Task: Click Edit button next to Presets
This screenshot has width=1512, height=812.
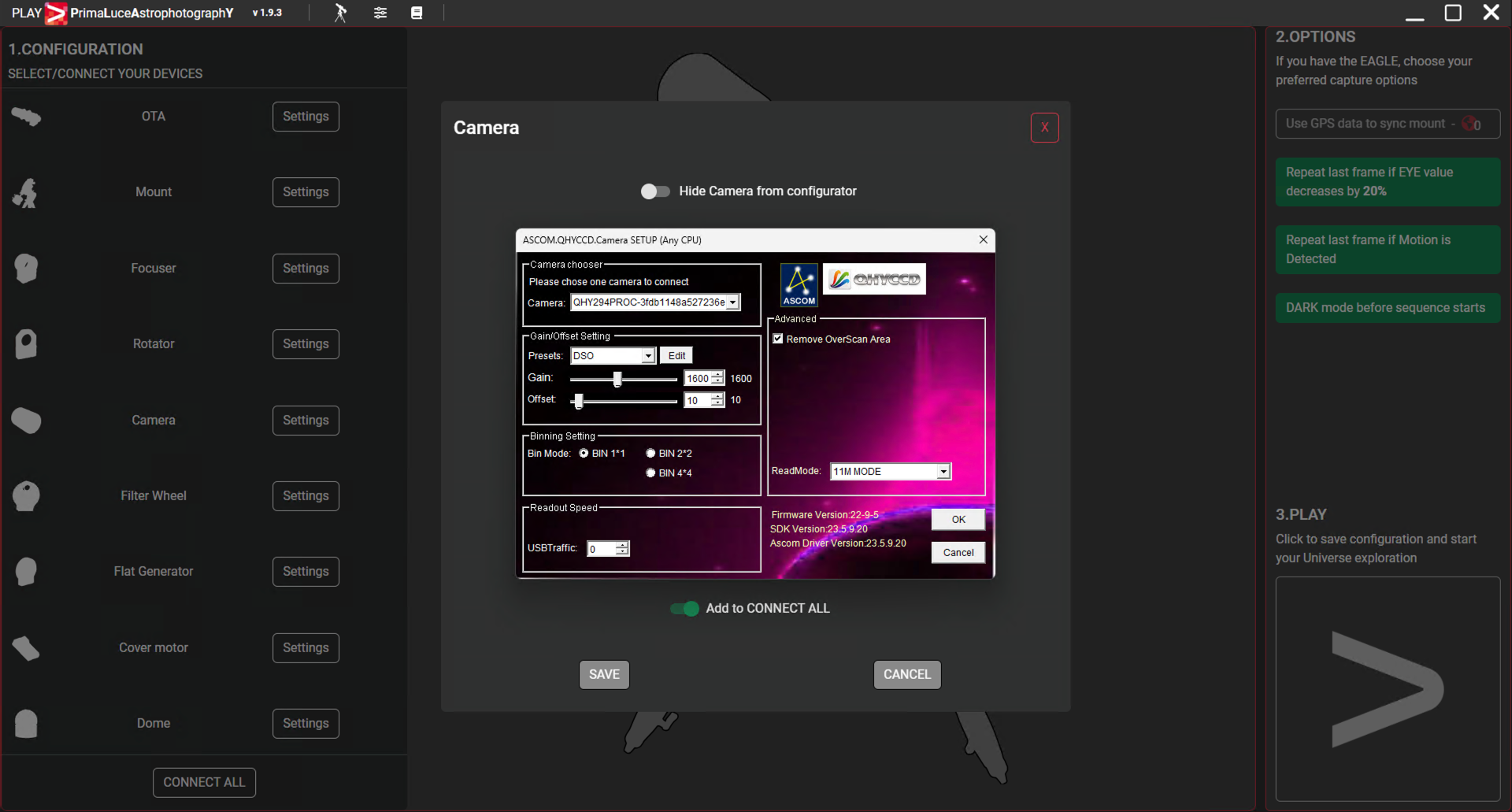Action: coord(676,356)
